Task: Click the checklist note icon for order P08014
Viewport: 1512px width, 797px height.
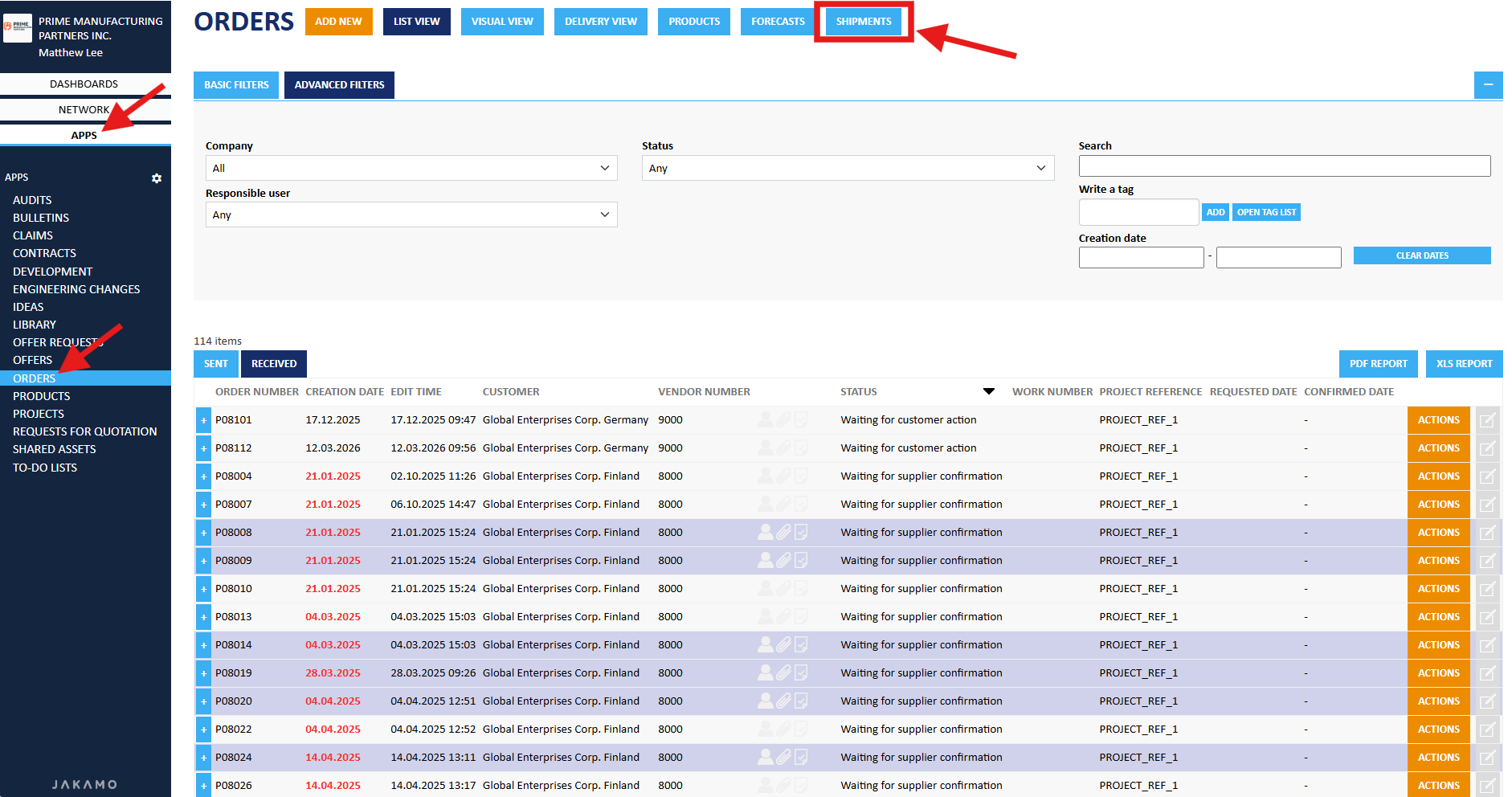Action: coord(801,644)
